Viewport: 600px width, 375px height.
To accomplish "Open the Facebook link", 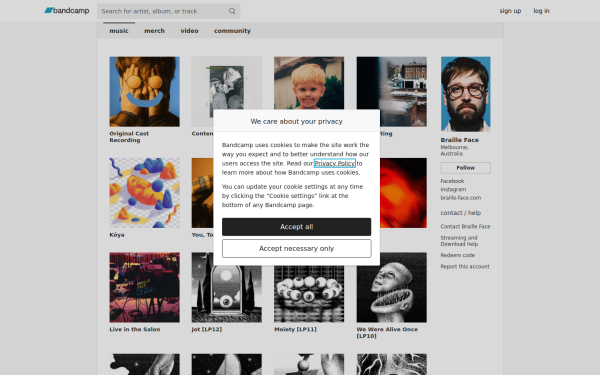I will pyautogui.click(x=452, y=181).
